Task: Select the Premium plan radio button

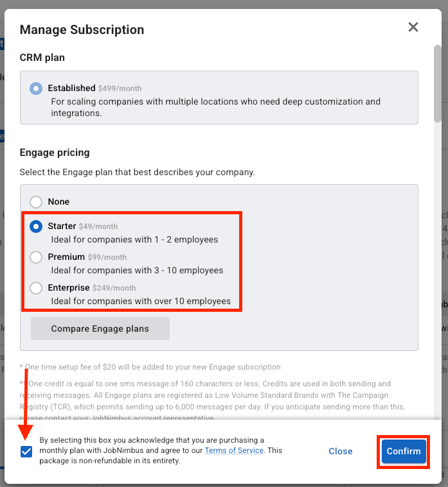Action: tap(36, 257)
